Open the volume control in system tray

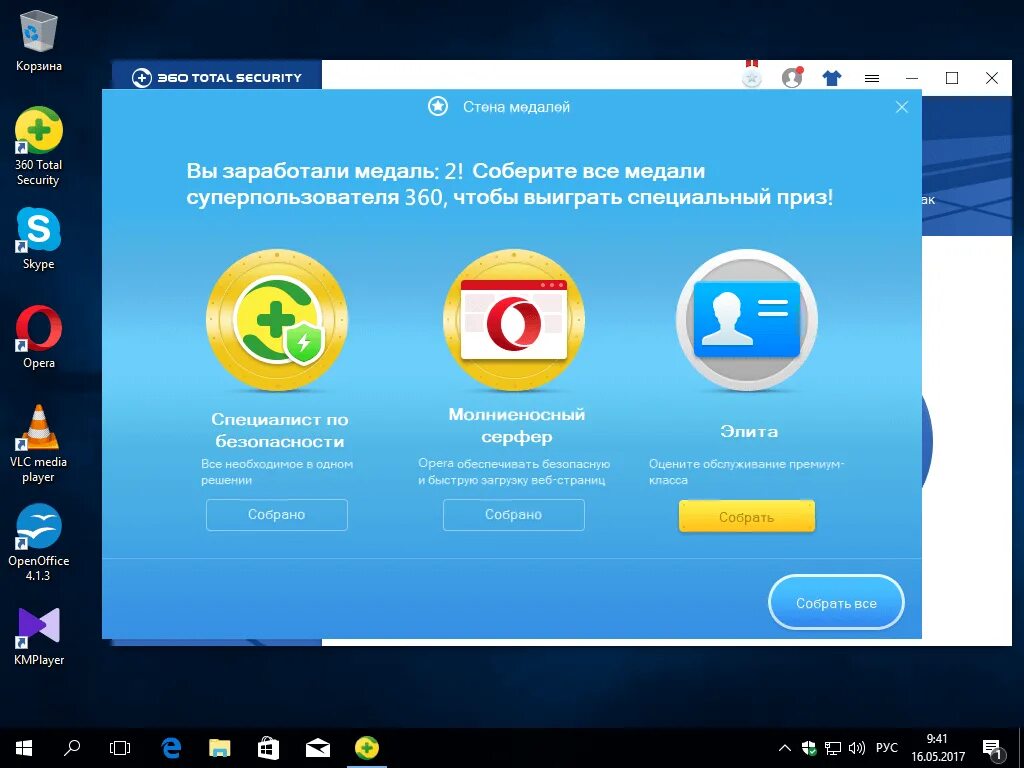pos(855,747)
